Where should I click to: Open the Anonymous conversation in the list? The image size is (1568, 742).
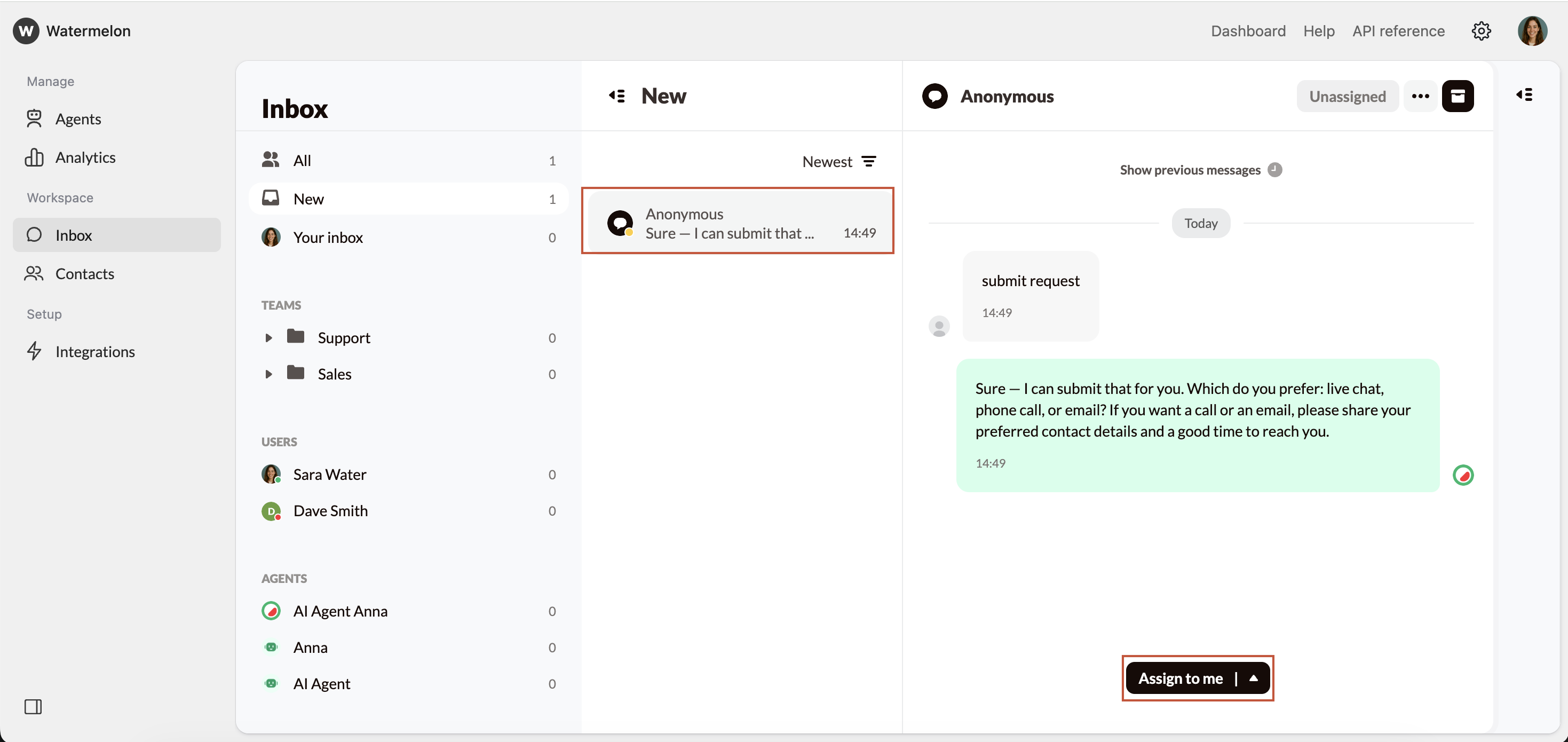point(738,221)
